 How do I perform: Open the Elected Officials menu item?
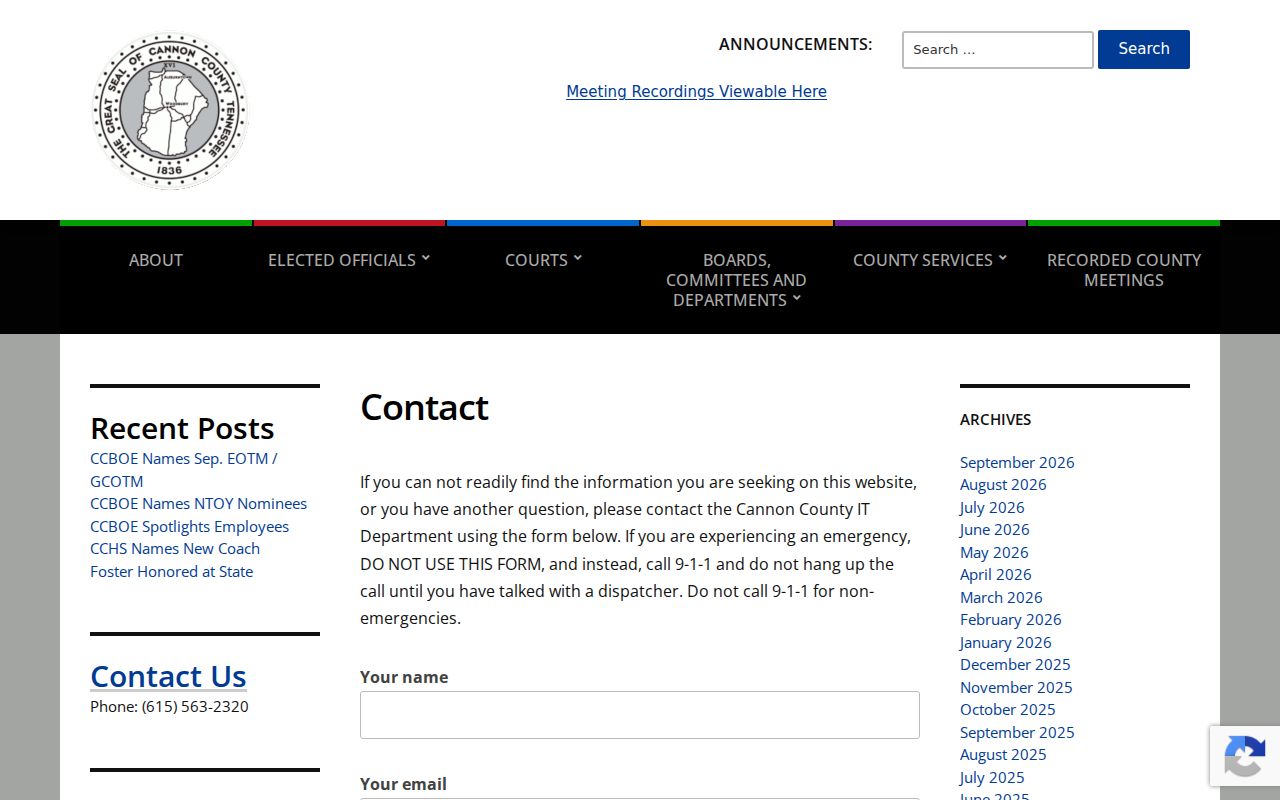342,260
